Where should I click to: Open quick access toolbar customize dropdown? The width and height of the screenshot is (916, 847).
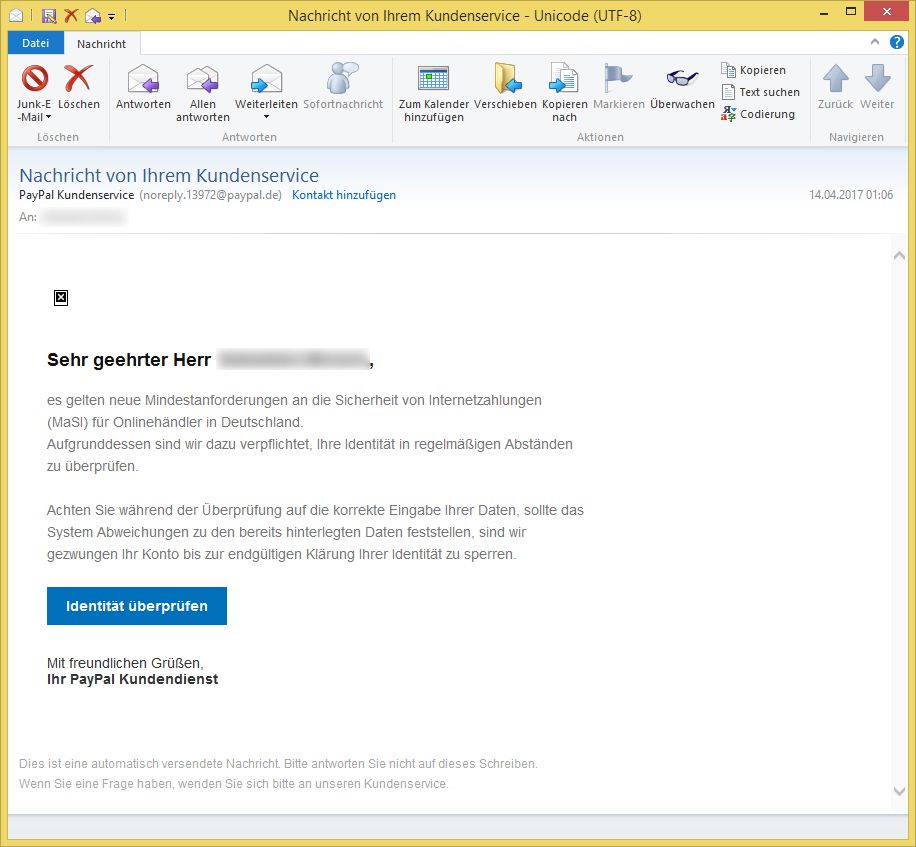112,16
